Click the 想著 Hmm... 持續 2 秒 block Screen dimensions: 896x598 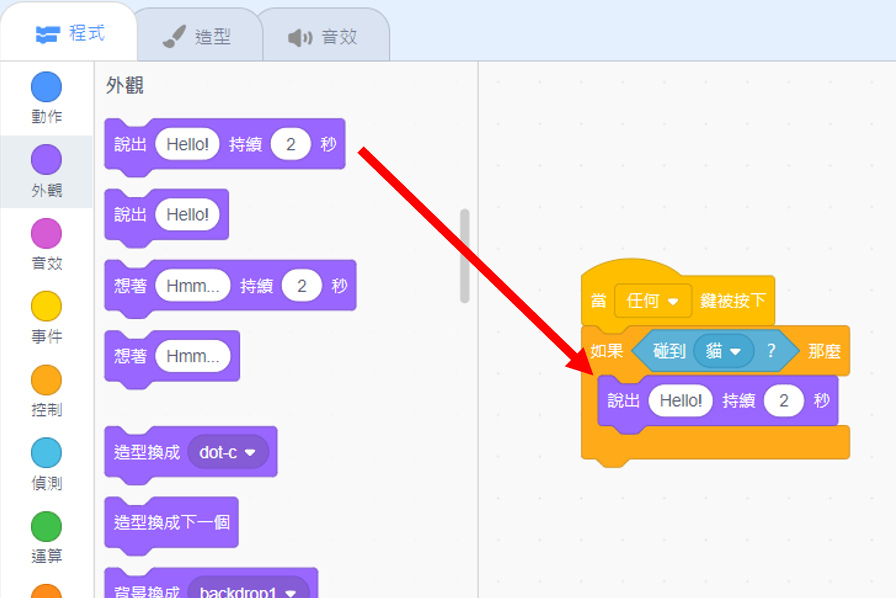coord(230,286)
